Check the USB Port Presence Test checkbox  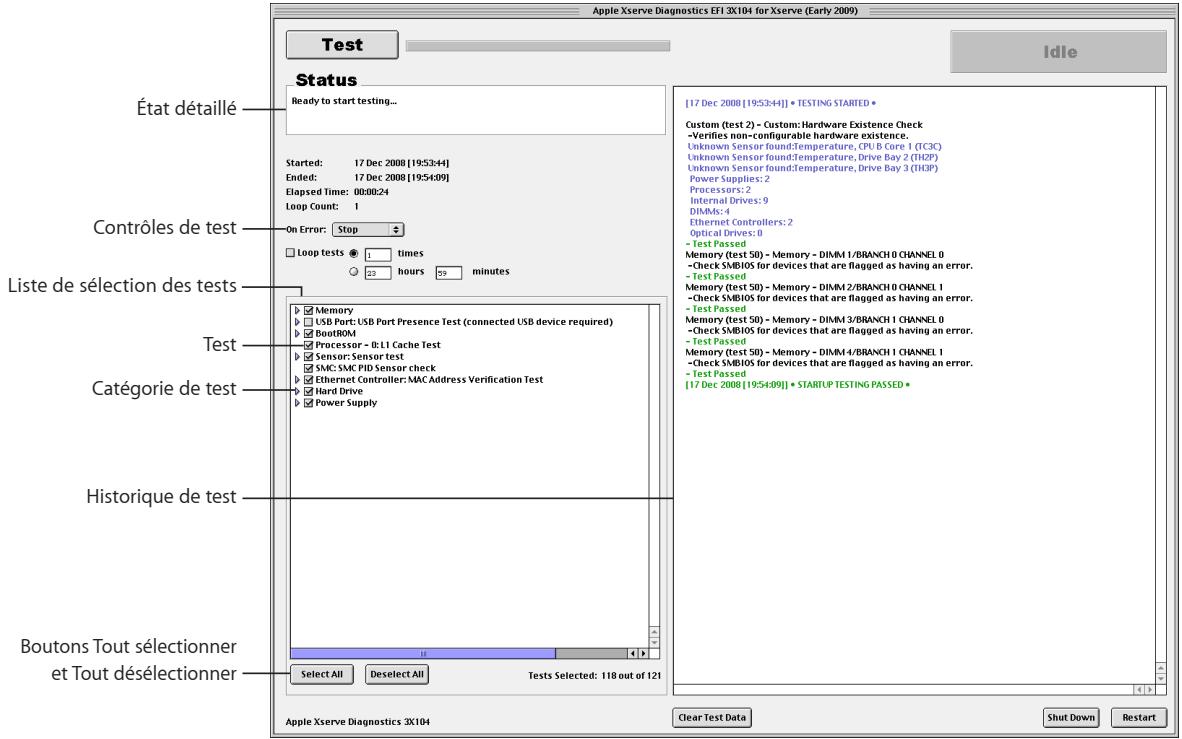click(x=308, y=322)
